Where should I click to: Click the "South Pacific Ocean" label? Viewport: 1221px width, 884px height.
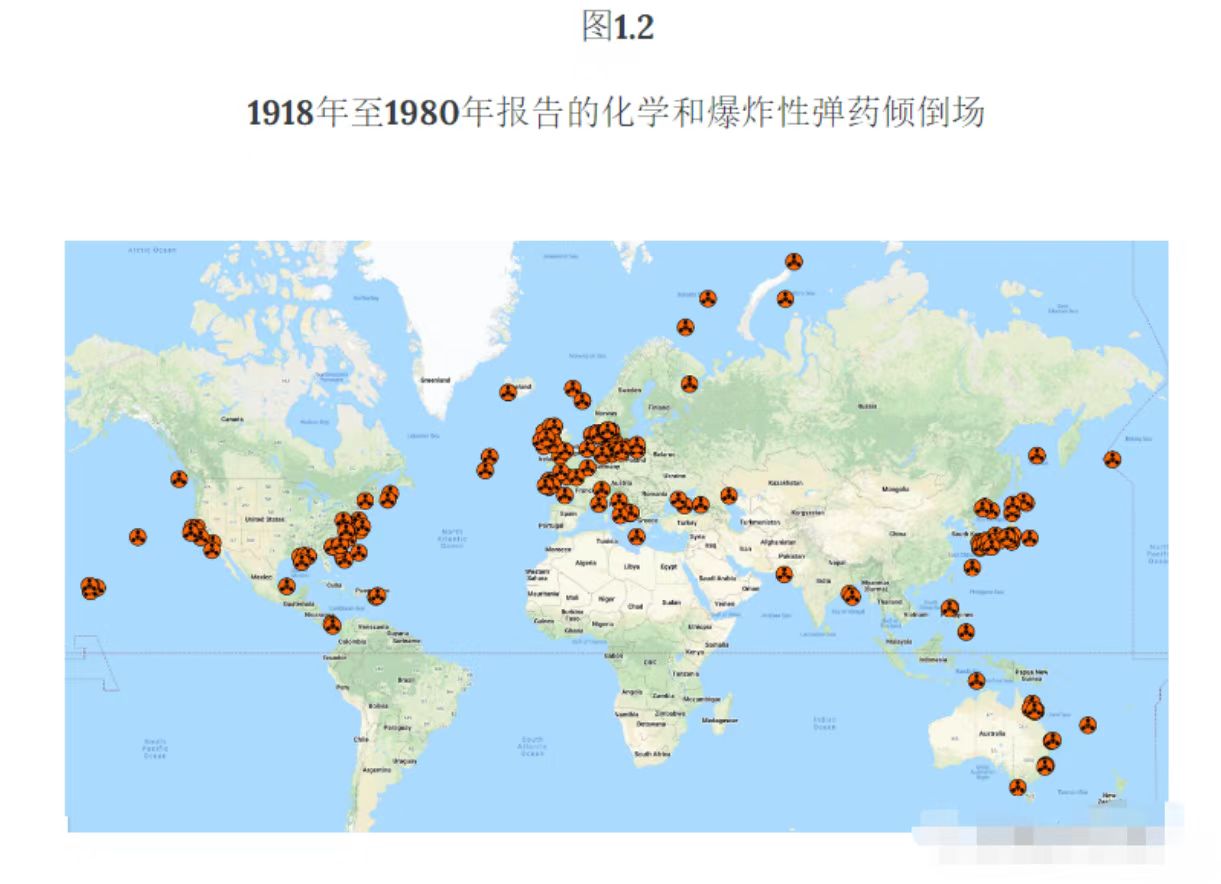pyautogui.click(x=154, y=749)
